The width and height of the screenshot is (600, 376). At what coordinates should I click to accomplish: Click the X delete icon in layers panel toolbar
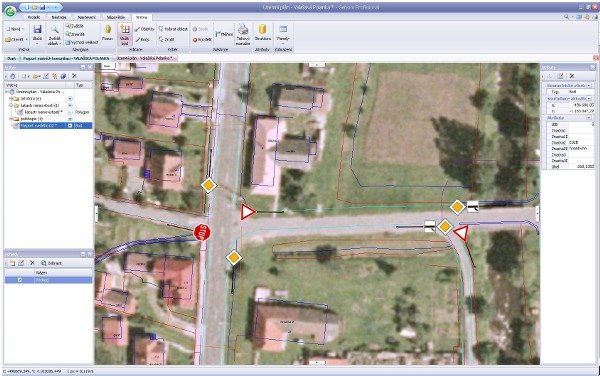(74, 76)
